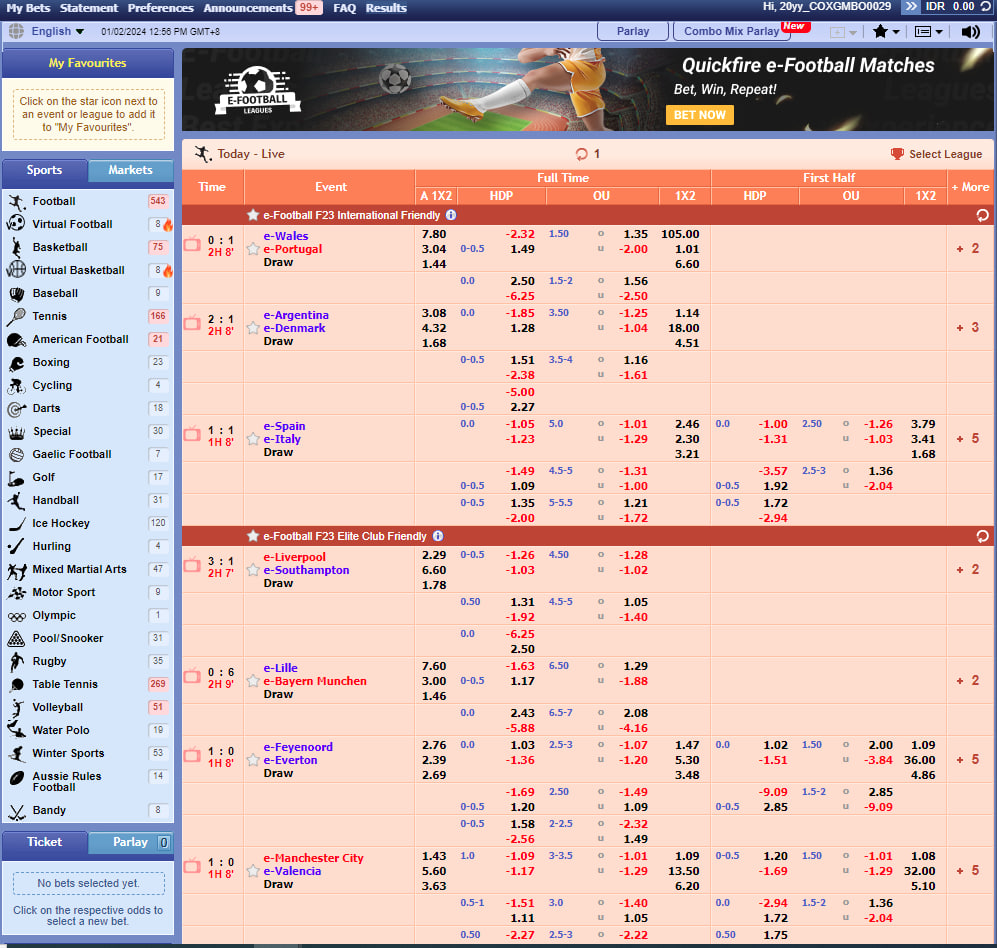
Task: Expand more markets for e-Feyenoord match
Action: click(x=968, y=760)
